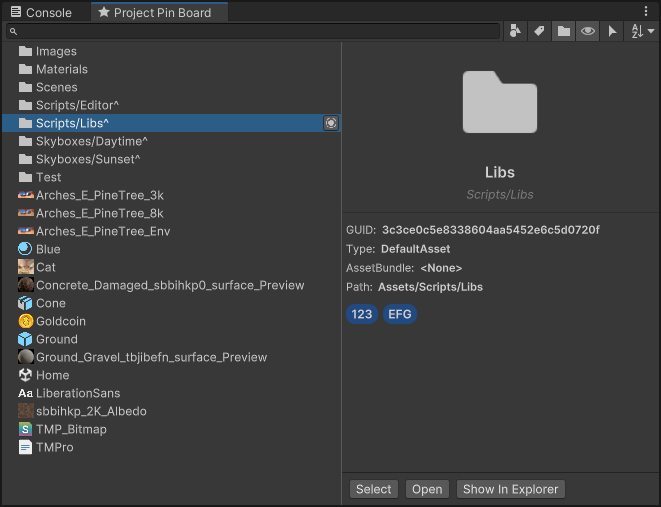Click the EFG tag pill
661x507 pixels.
(400, 314)
